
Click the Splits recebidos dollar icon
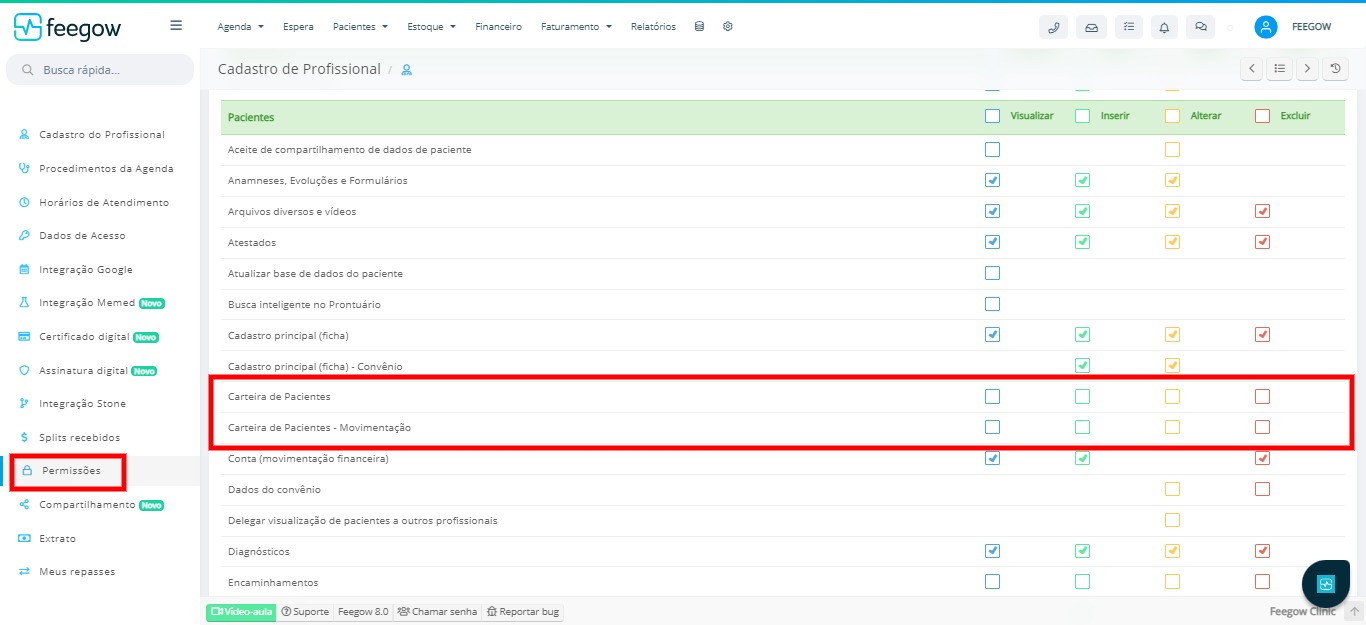(x=25, y=437)
